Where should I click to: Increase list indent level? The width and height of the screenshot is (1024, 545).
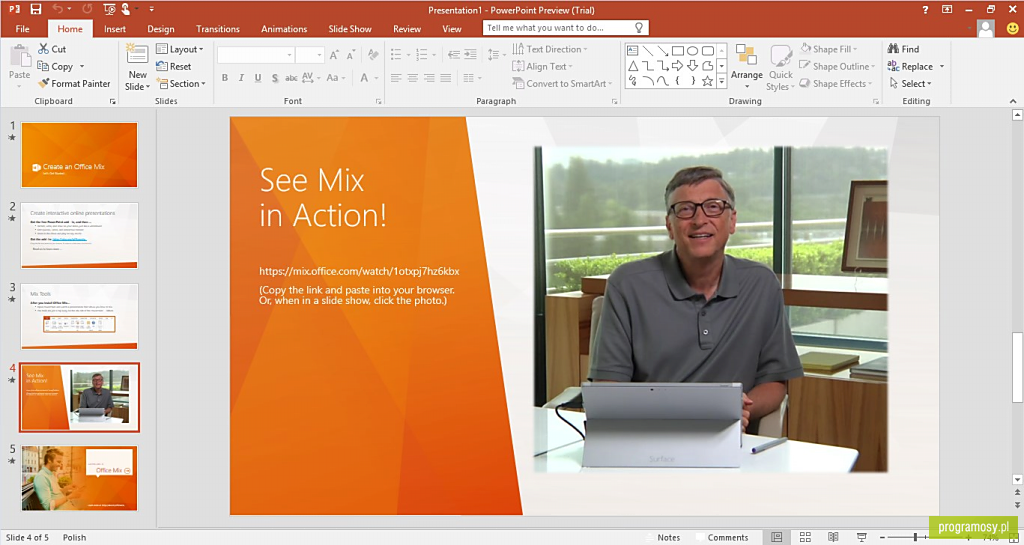(470, 55)
